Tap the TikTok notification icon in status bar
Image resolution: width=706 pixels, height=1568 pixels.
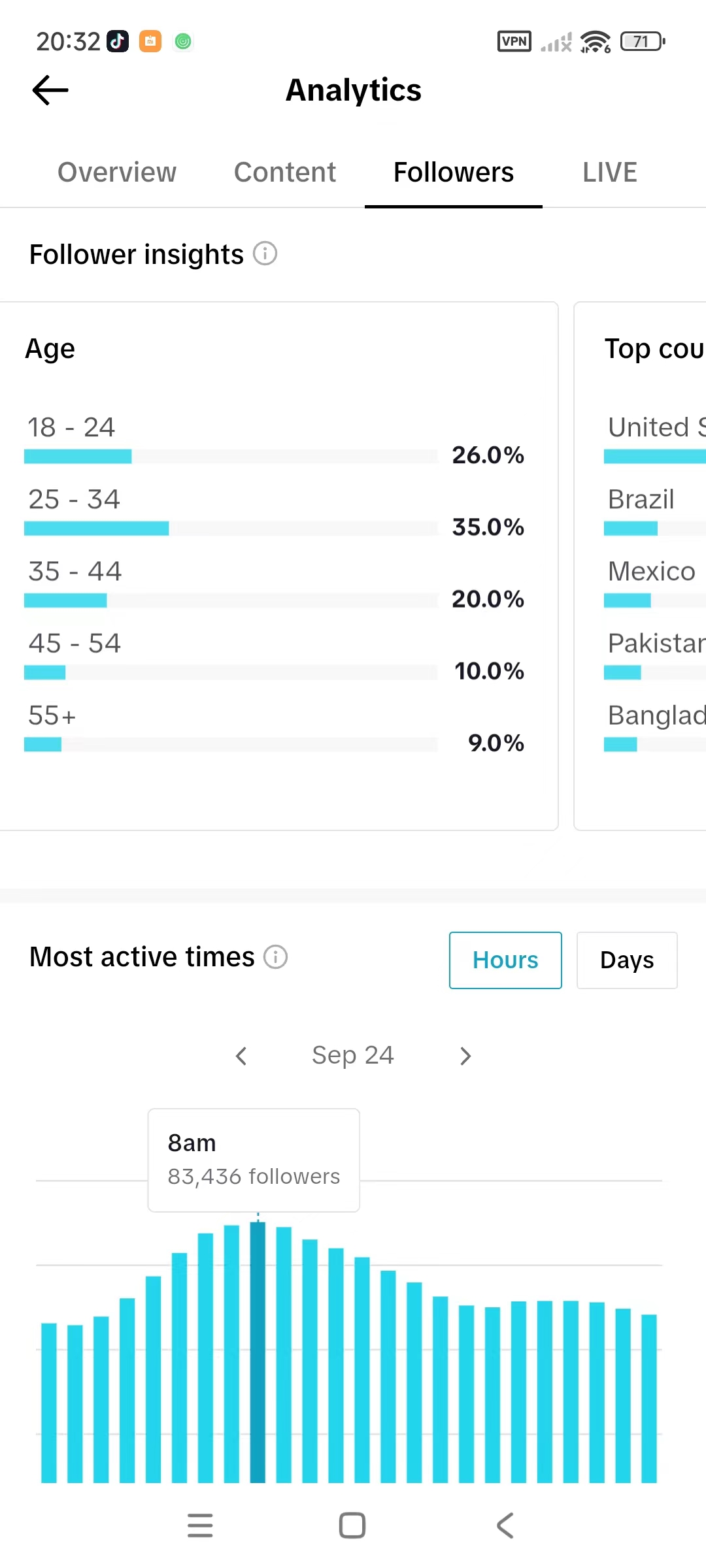[118, 42]
